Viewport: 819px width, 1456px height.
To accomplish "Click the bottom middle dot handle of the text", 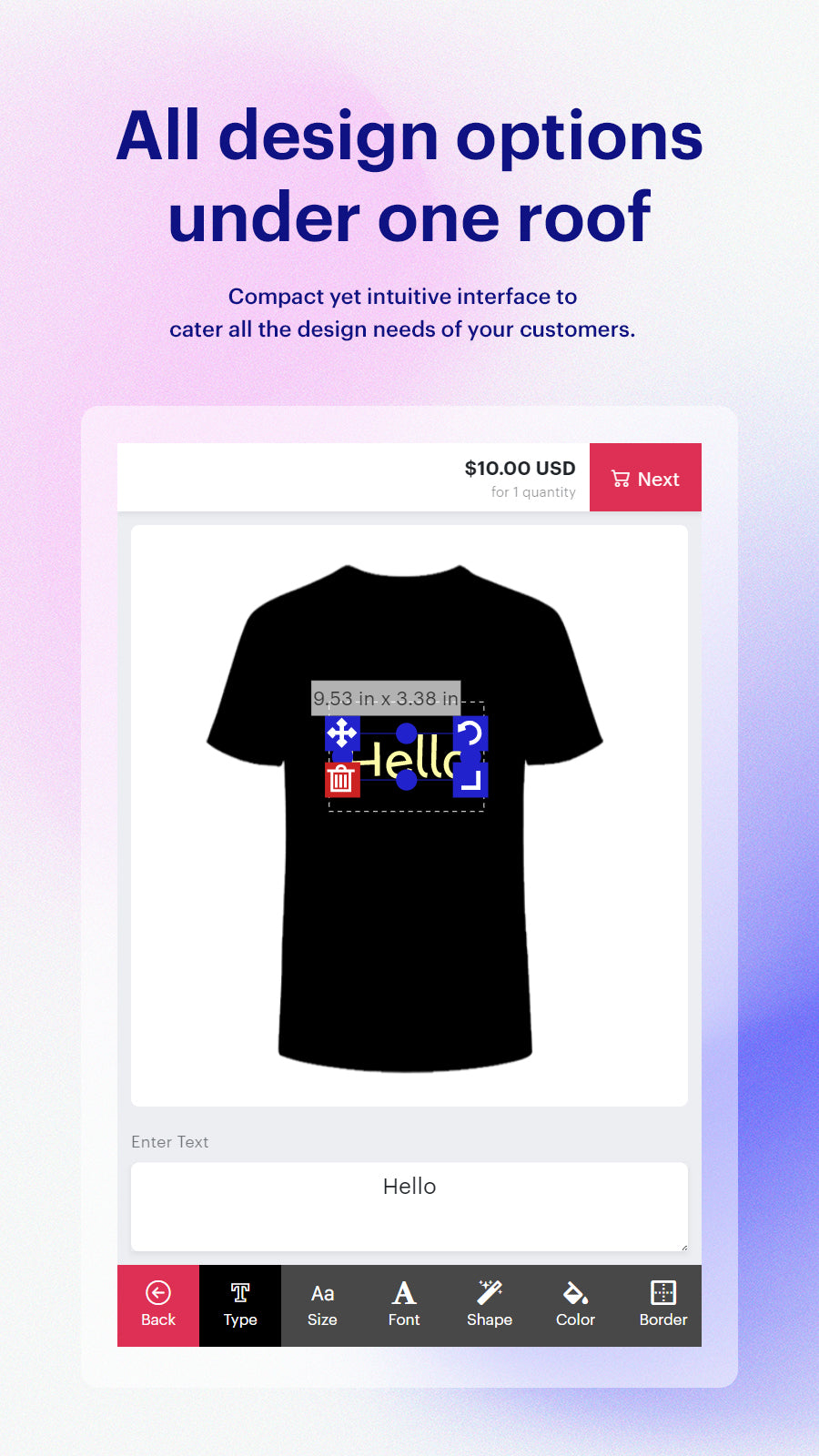I will [407, 780].
